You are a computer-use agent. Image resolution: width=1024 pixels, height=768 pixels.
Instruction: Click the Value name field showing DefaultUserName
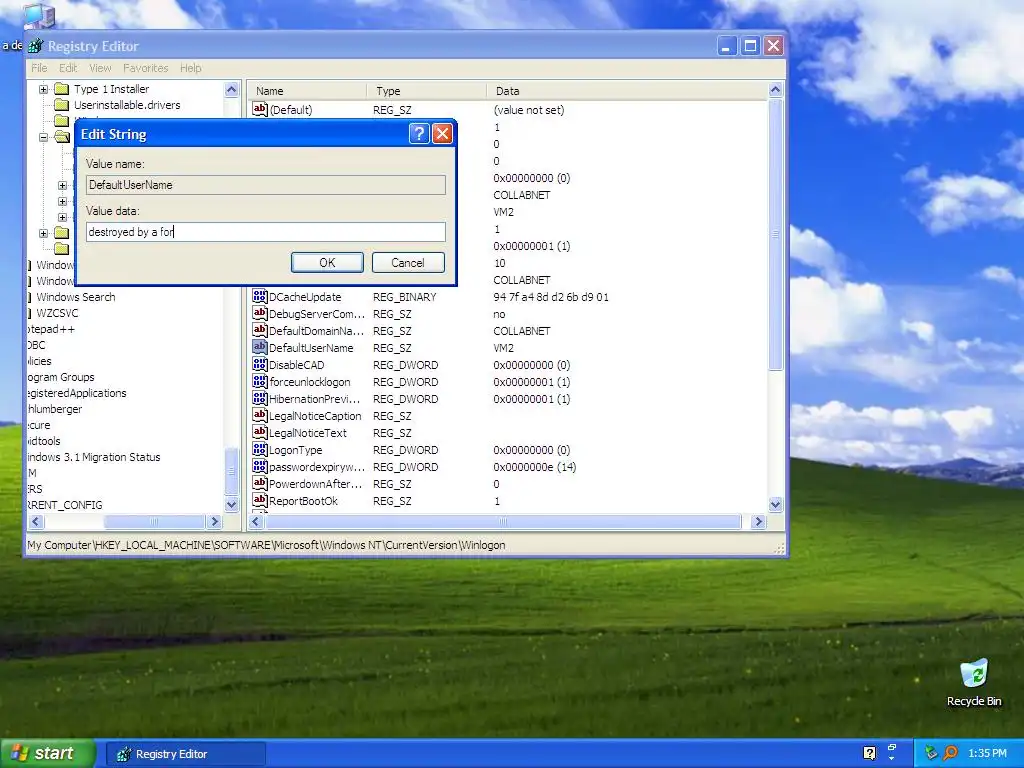tap(266, 185)
